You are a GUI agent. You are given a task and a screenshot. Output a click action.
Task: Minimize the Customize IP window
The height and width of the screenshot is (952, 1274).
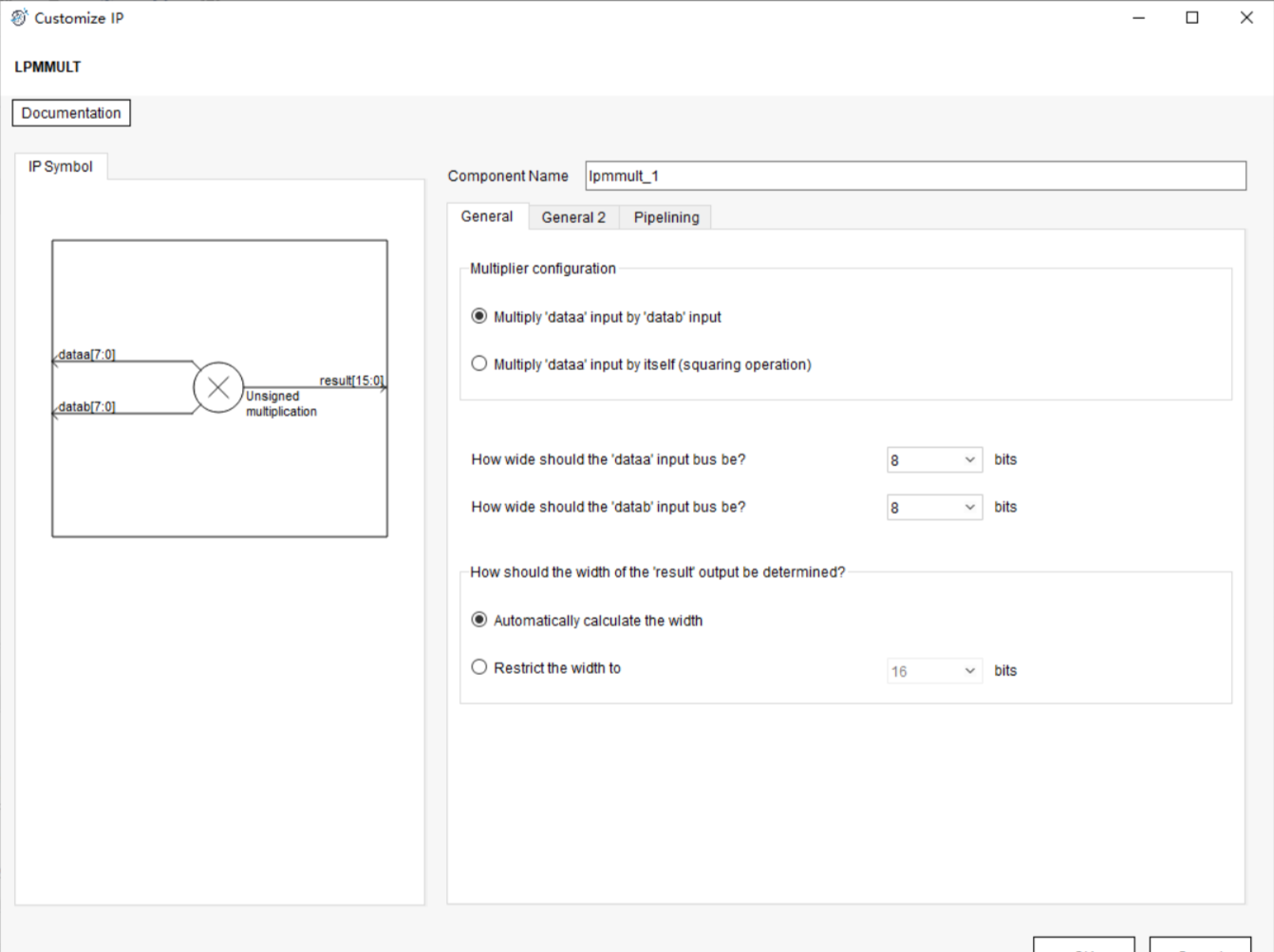tap(1138, 17)
